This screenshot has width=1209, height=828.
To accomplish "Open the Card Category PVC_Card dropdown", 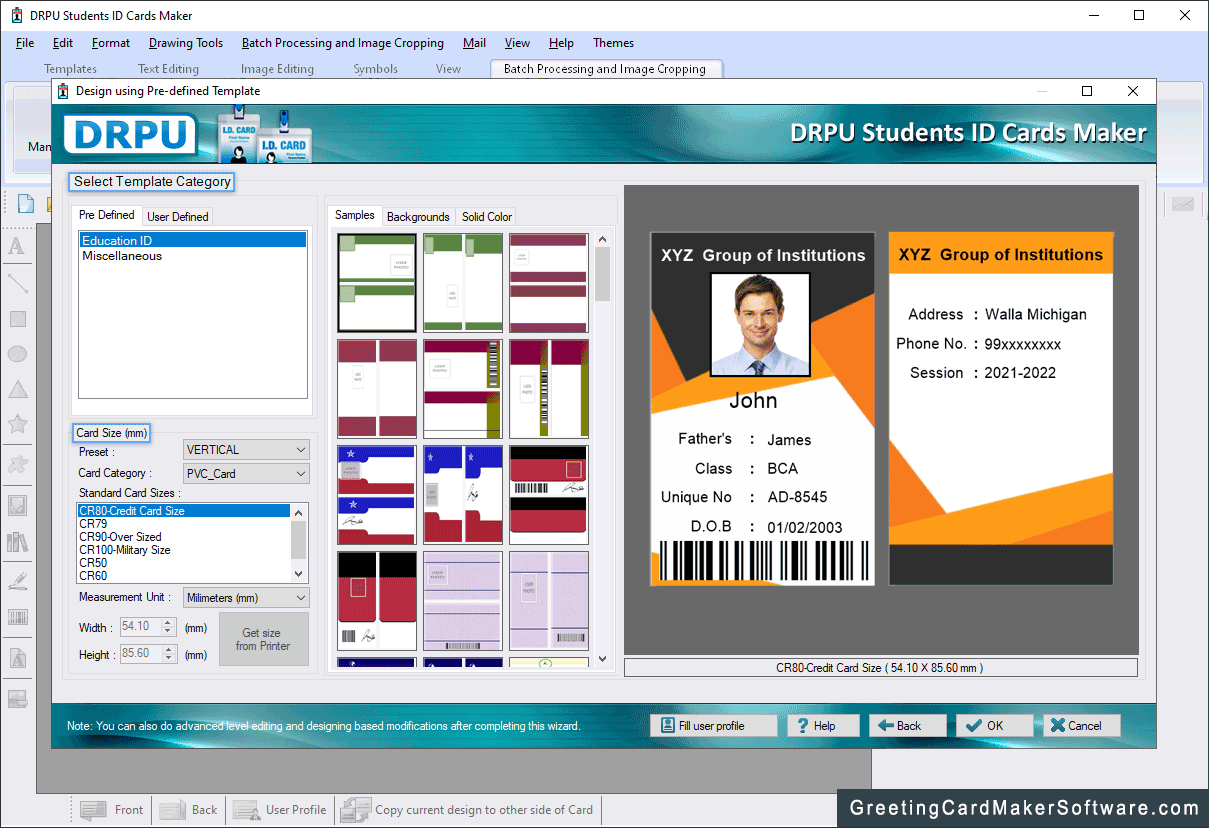I will tap(247, 473).
